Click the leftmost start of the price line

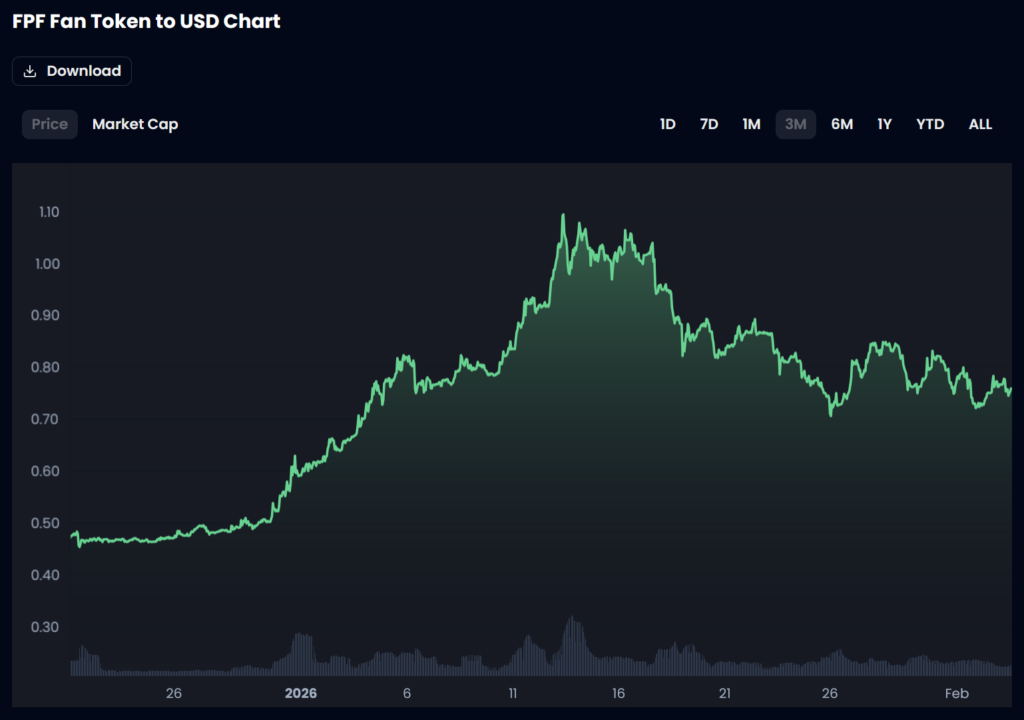click(x=72, y=536)
